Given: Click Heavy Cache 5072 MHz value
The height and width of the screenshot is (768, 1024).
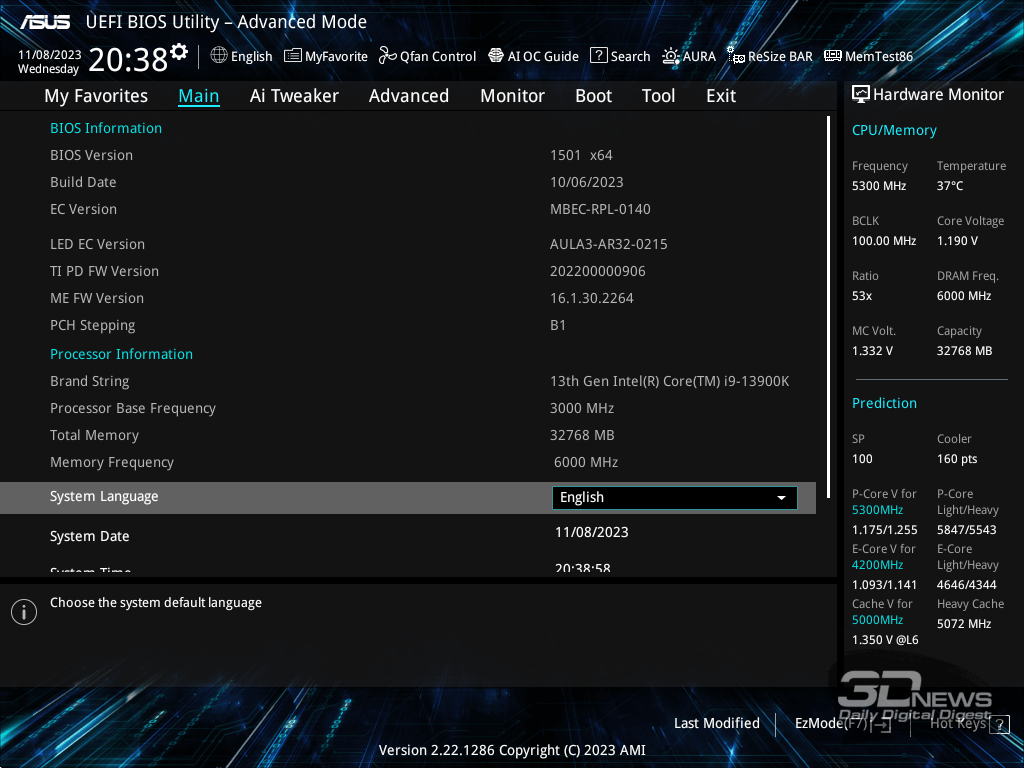Looking at the screenshot, I should pyautogui.click(x=964, y=624).
